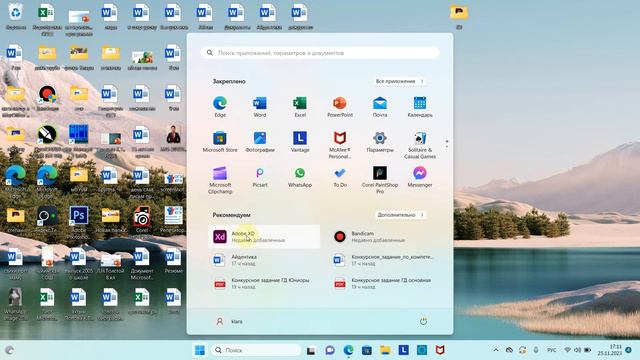640x360 pixels.
Task: Open recommended Bandicam app
Action: click(384, 237)
